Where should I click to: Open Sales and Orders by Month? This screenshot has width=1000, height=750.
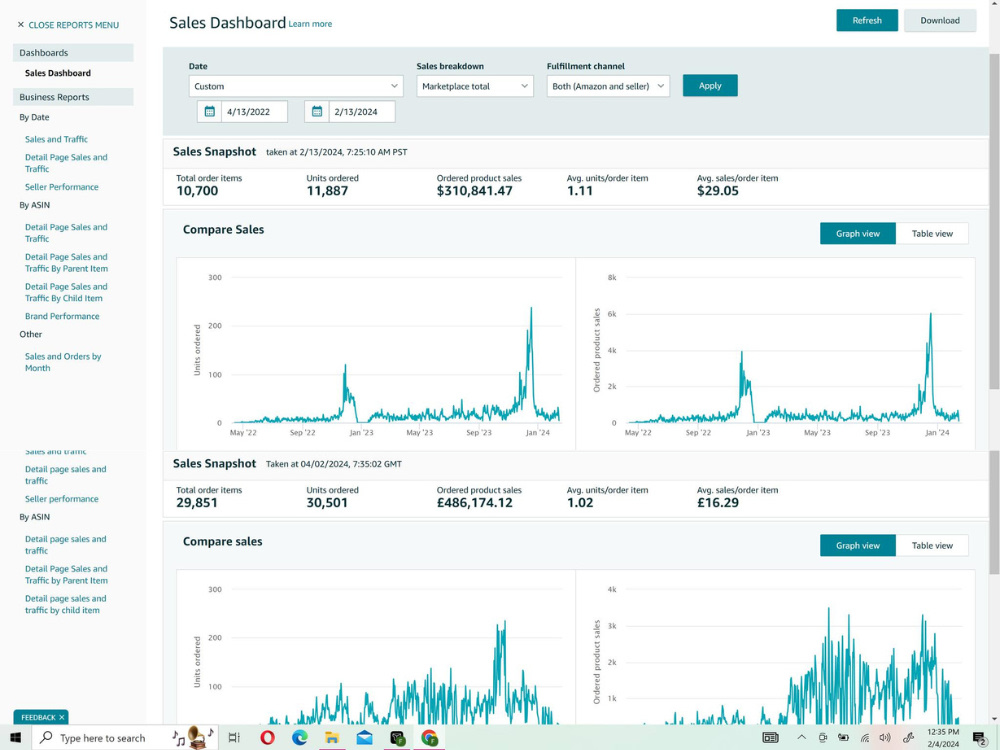click(63, 362)
